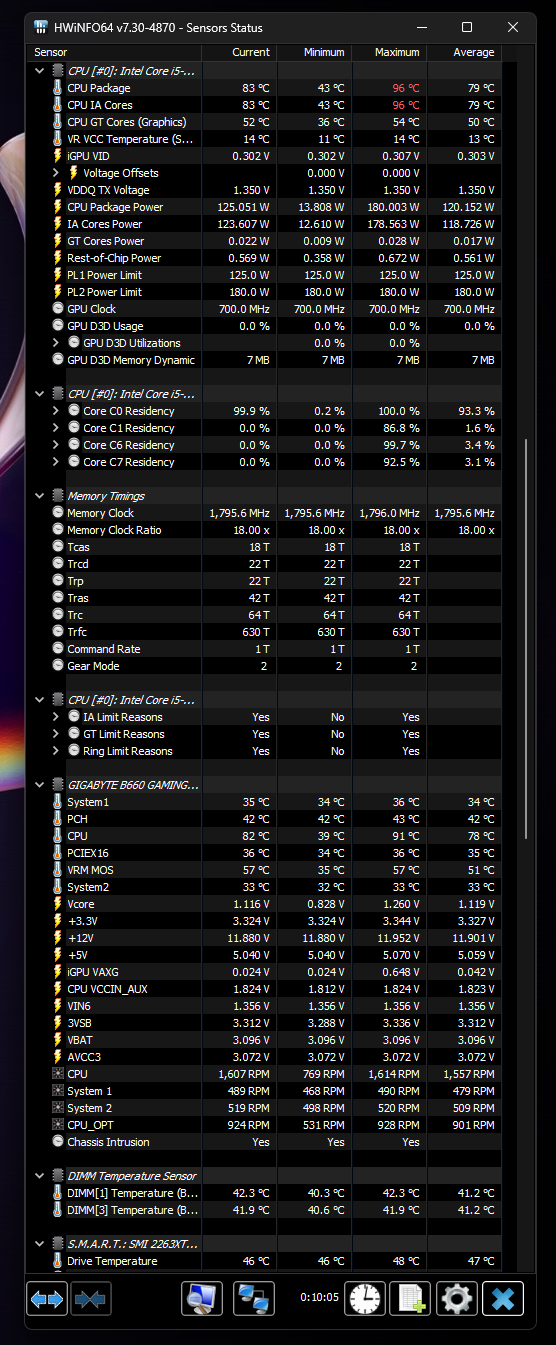This screenshot has width=556, height=1345.
Task: Select the VDDQ TX Voltage row label
Action: click(108, 190)
